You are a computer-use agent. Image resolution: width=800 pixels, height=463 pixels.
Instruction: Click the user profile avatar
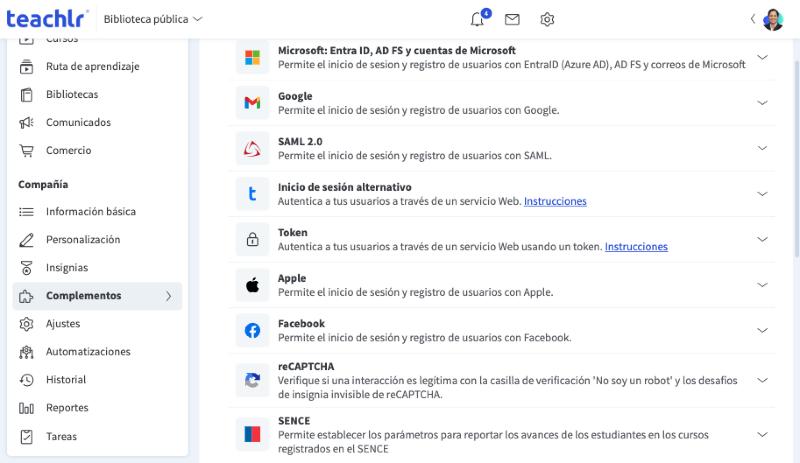773,19
